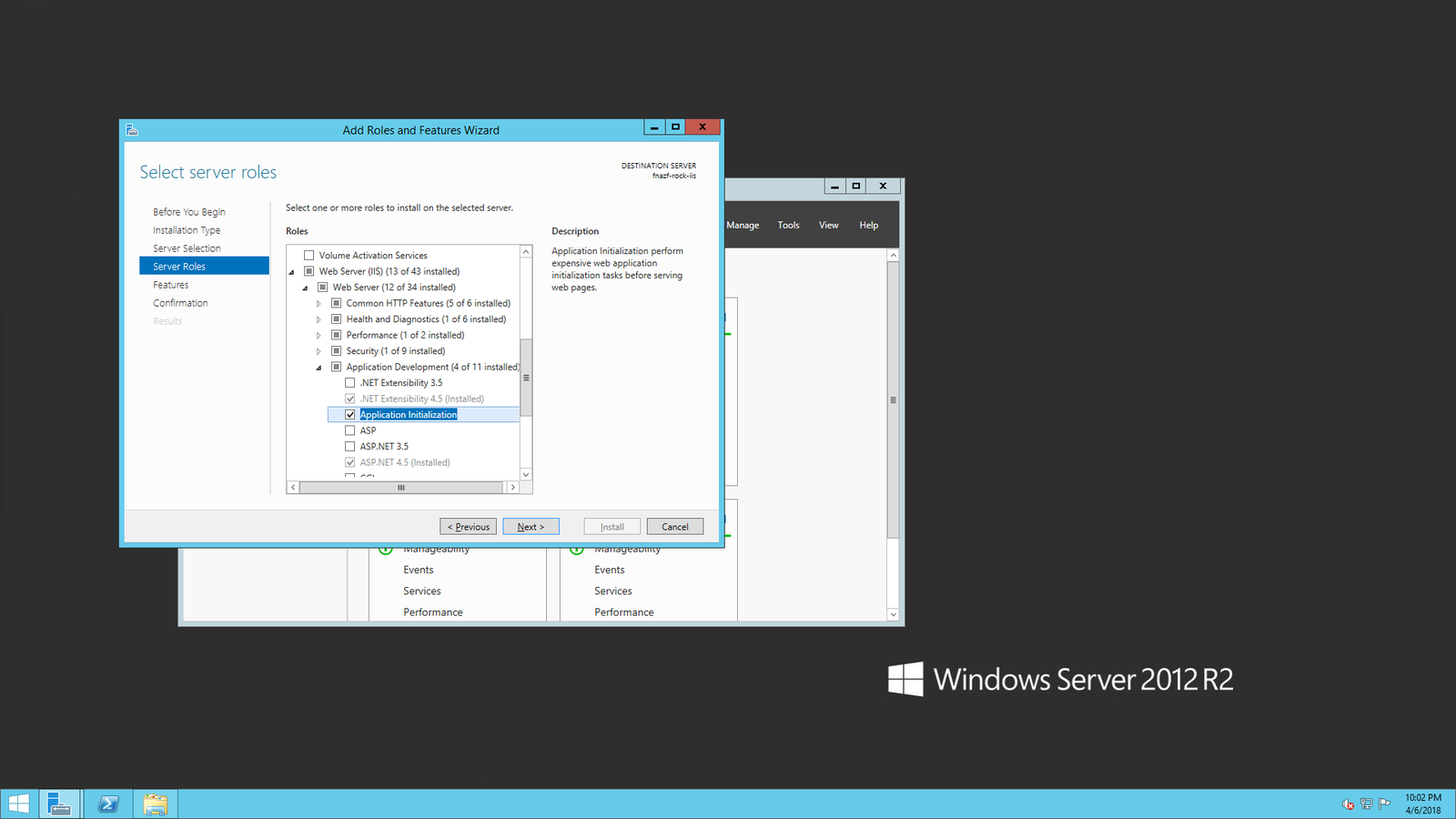Click the Action Center flag icon
The width and height of the screenshot is (1456, 819).
click(1384, 804)
